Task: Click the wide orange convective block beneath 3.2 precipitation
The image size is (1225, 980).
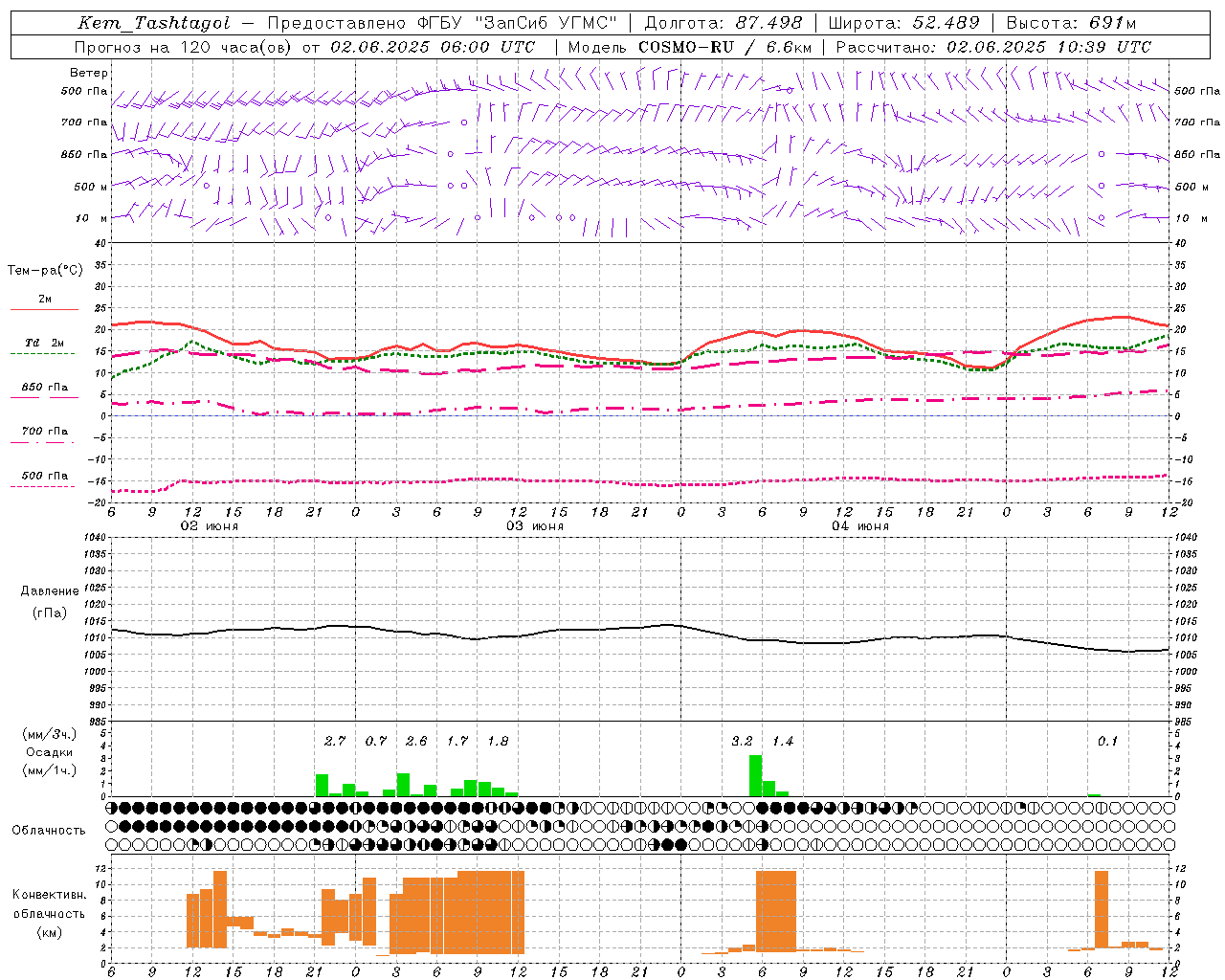Action: click(776, 910)
